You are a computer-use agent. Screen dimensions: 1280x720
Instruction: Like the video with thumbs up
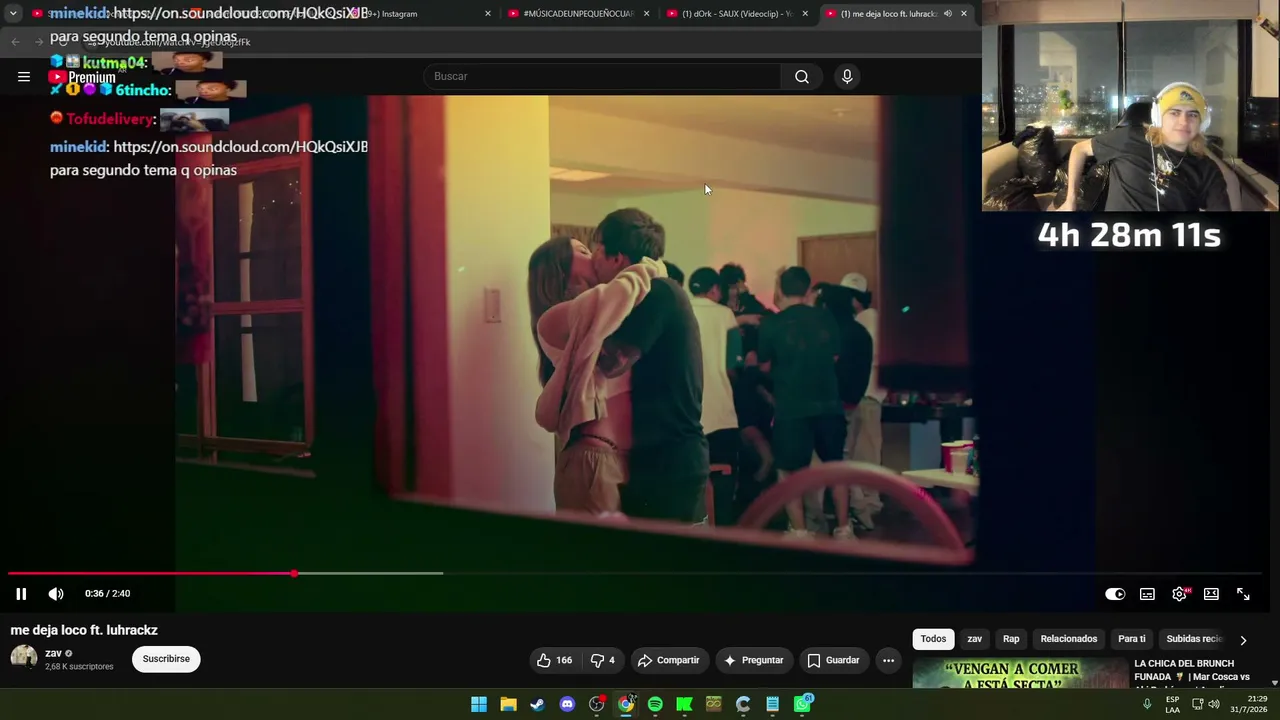click(554, 660)
